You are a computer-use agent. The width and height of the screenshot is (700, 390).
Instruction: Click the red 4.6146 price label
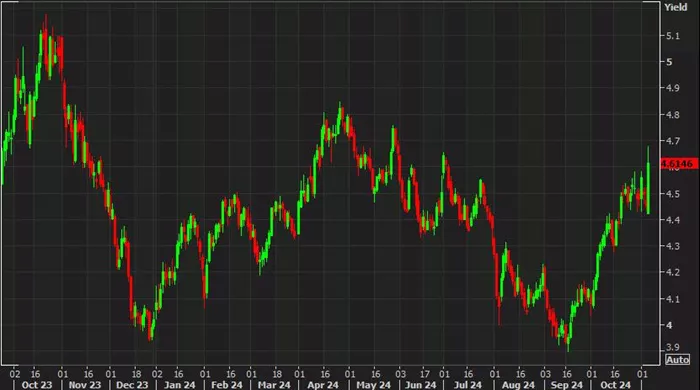[679, 164]
